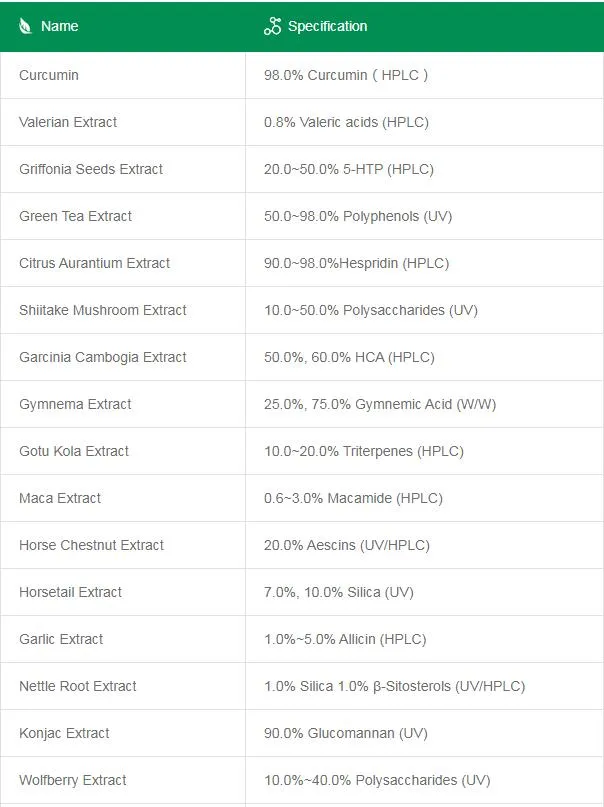604x807 pixels.
Task: Click Konjac Extract Glucomannan specification
Action: point(345,733)
